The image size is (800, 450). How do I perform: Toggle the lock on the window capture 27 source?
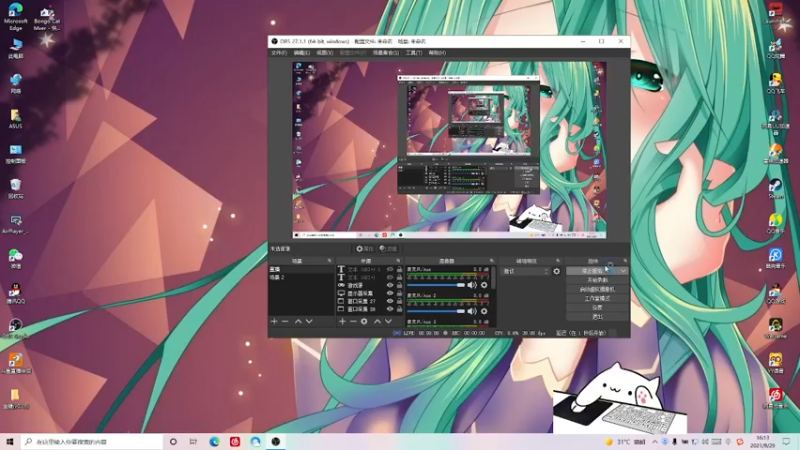[x=399, y=301]
